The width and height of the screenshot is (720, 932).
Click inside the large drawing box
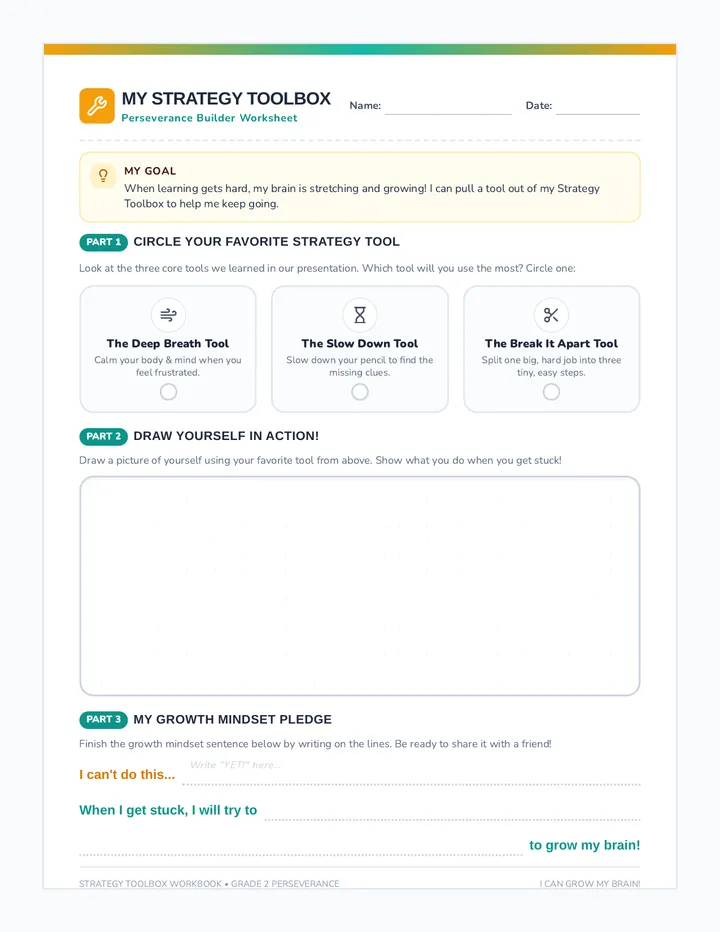360,586
